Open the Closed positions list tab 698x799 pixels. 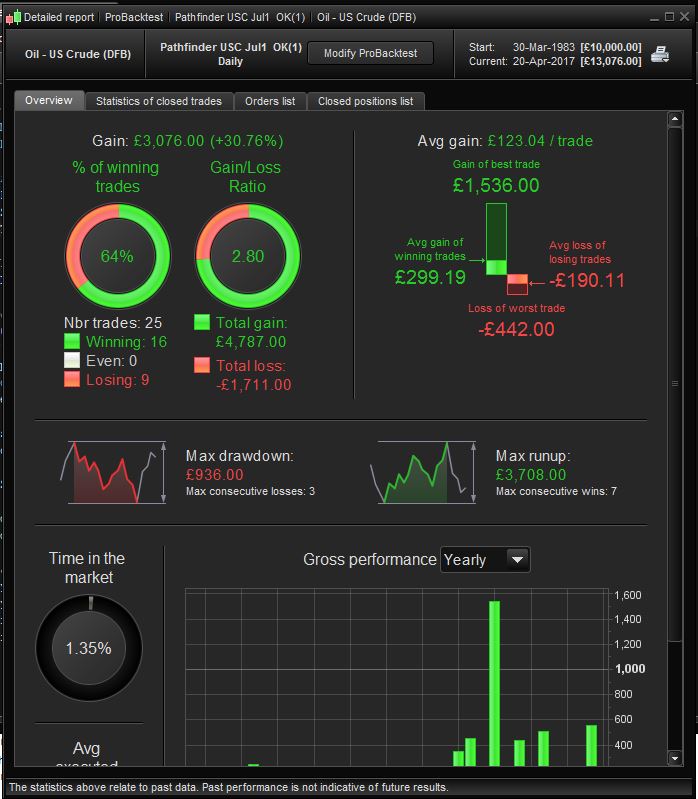tap(365, 101)
